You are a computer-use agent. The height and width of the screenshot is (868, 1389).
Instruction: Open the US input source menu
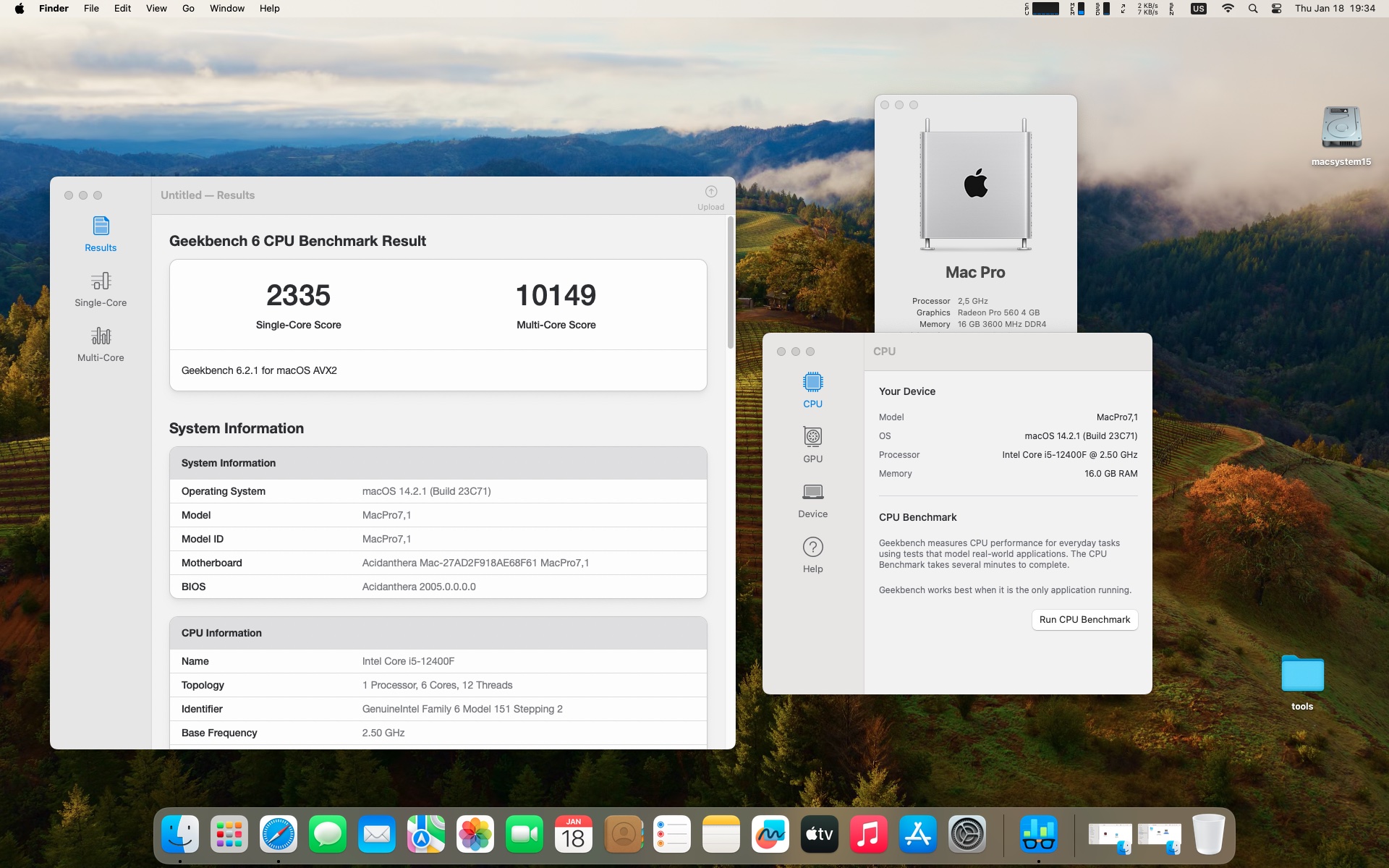[1198, 9]
